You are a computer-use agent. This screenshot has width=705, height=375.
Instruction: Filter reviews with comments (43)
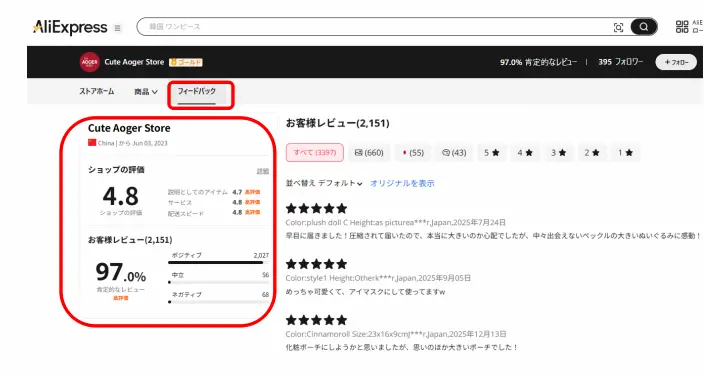(454, 153)
